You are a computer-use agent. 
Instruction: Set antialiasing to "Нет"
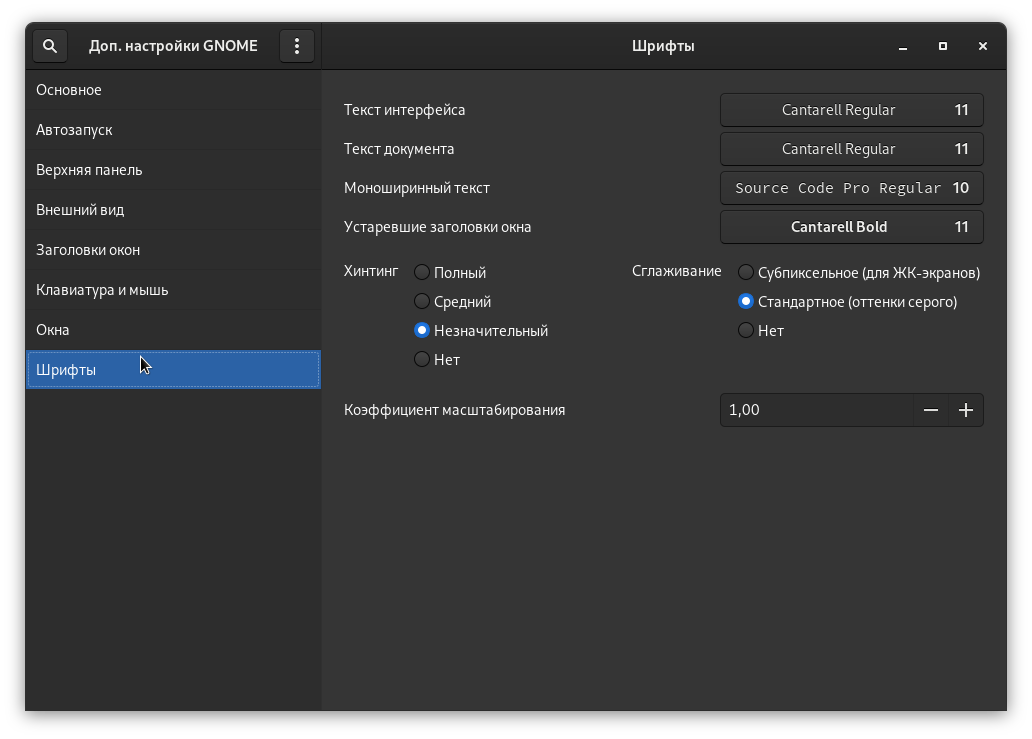coord(746,330)
